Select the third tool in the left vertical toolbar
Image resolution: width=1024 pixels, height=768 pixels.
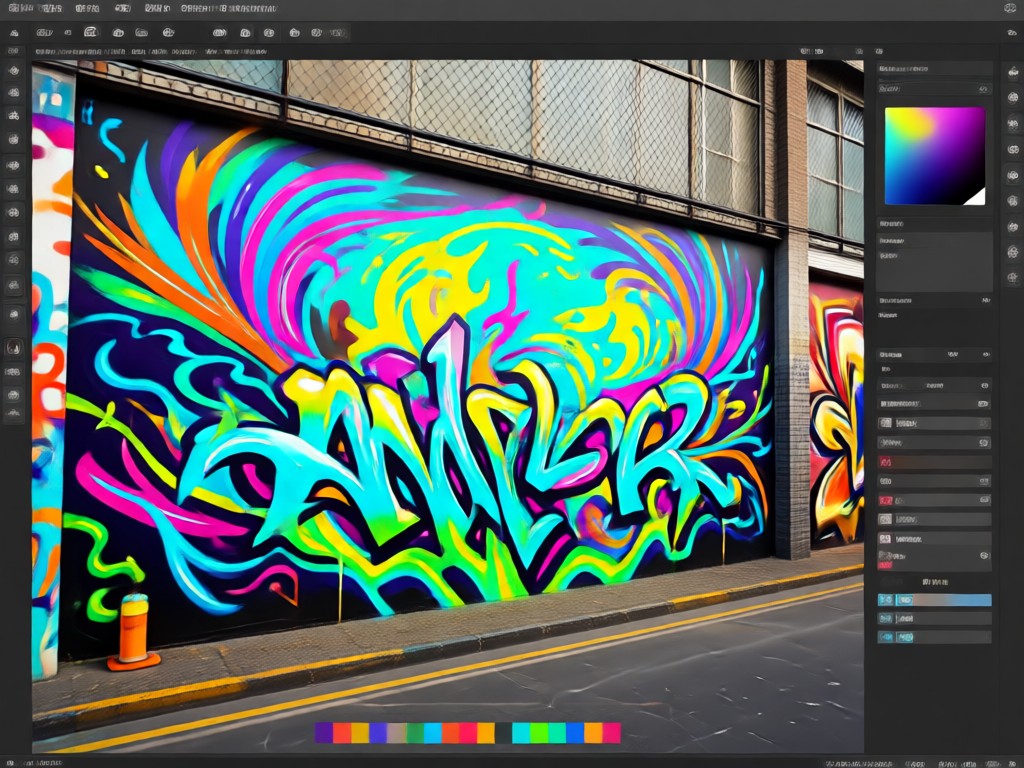tap(14, 116)
